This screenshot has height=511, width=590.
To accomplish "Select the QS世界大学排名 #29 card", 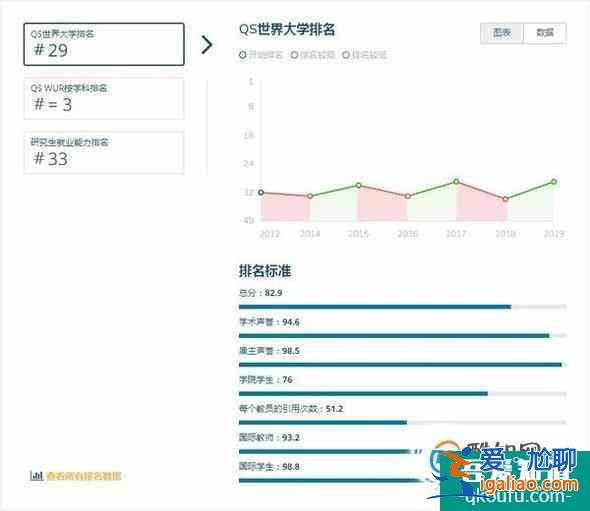I will 104,44.
